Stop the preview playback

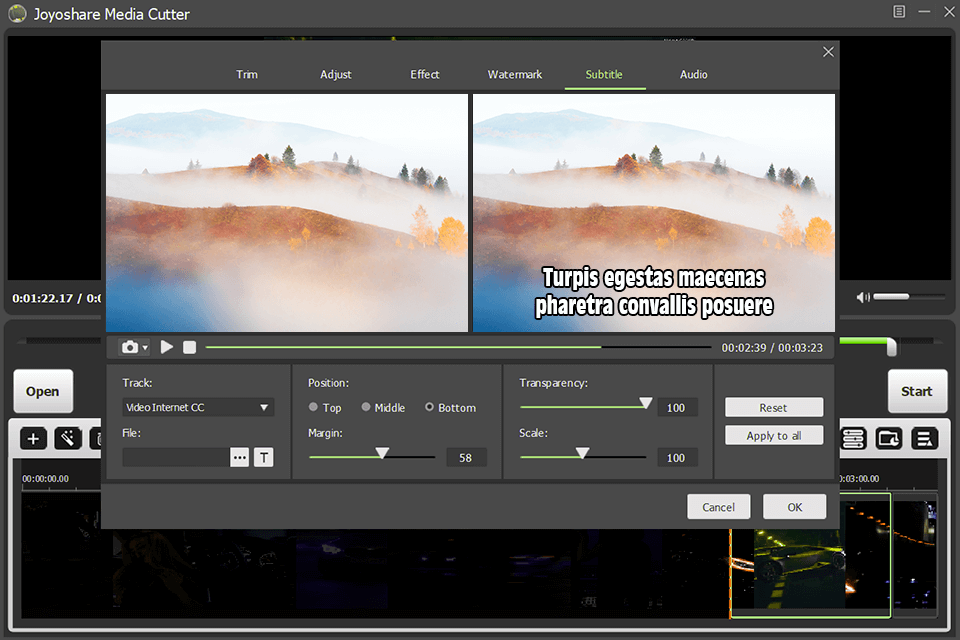pyautogui.click(x=189, y=347)
